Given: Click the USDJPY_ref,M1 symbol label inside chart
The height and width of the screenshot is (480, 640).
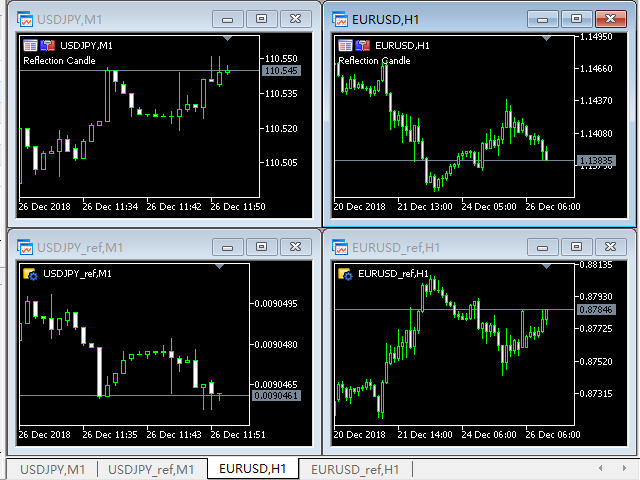Looking at the screenshot, I should coord(77,274).
